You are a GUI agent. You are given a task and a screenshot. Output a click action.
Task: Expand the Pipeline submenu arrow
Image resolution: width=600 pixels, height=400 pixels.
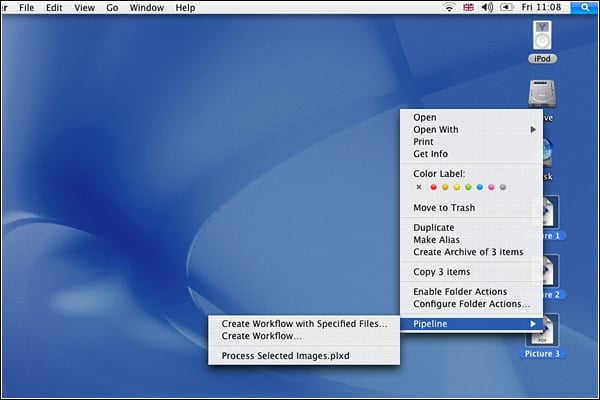(533, 324)
